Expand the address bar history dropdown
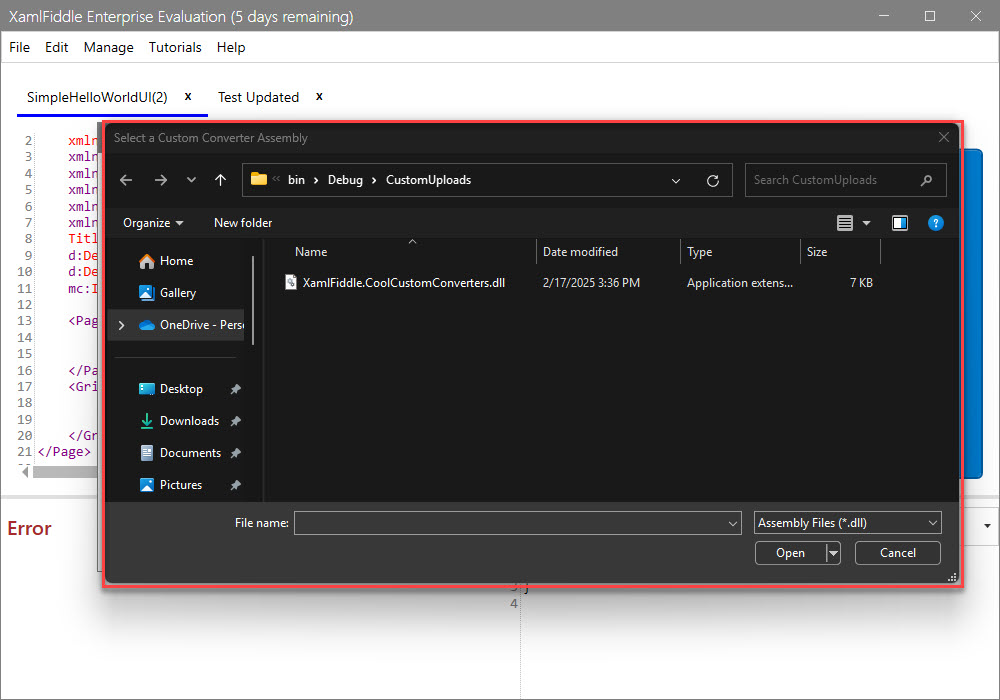Image resolution: width=1000 pixels, height=700 pixels. click(676, 180)
